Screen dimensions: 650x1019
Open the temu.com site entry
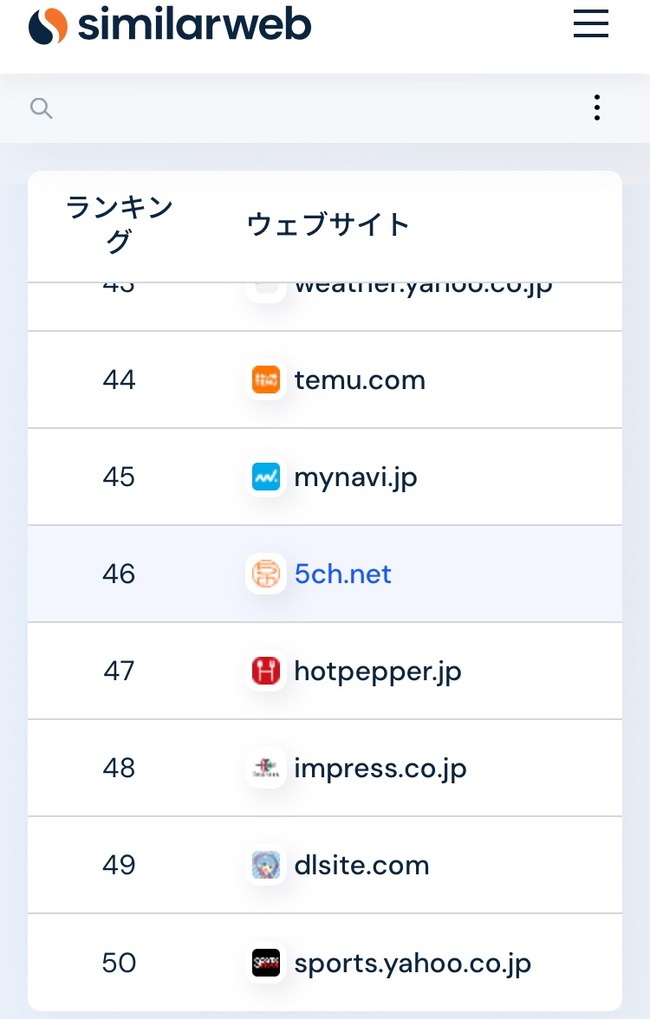(x=359, y=380)
